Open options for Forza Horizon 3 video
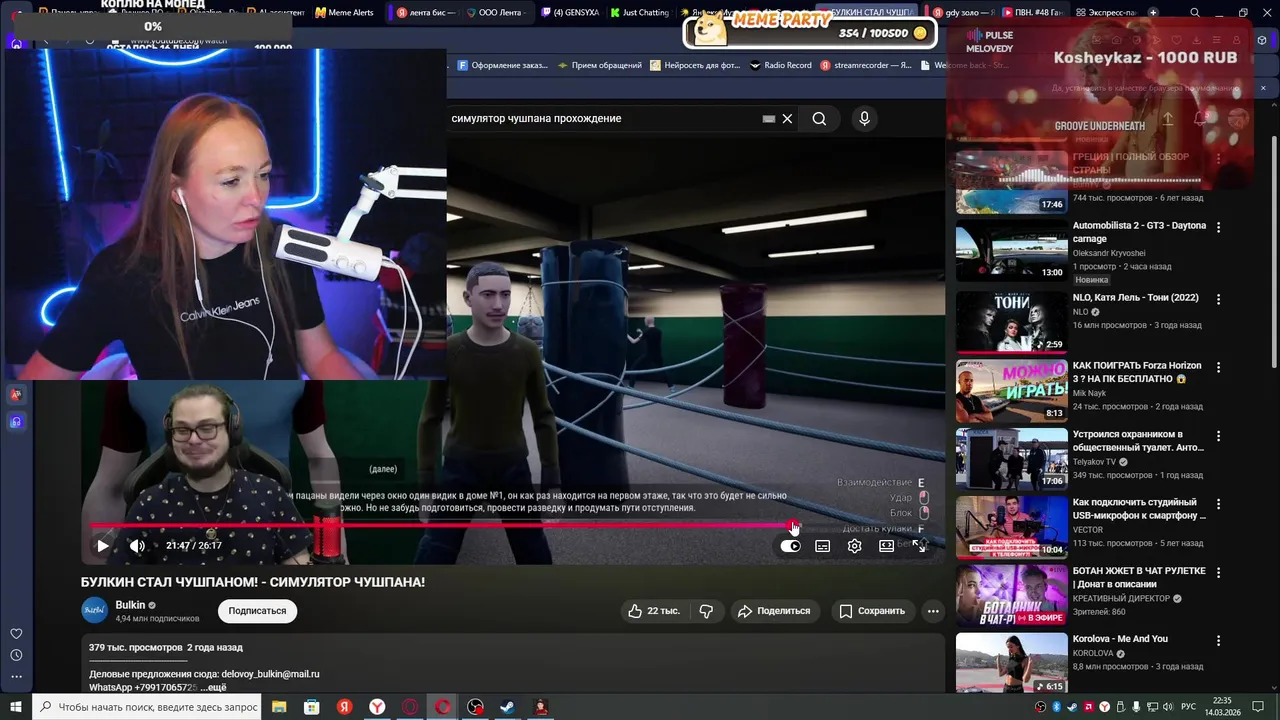 click(x=1218, y=367)
